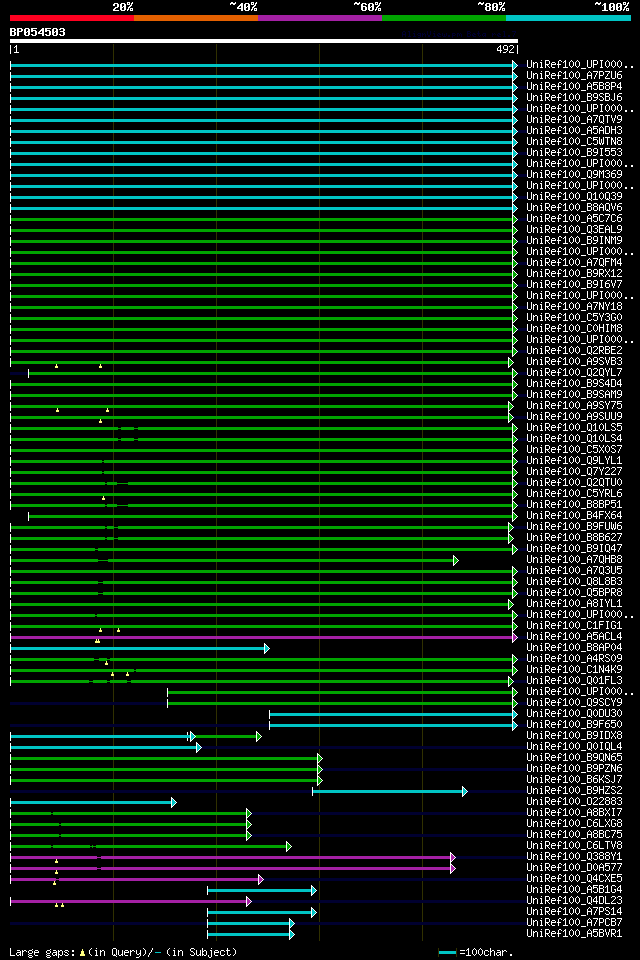Open hit UniRef100_A8BXI7
The width and height of the screenshot is (640, 960).
pyautogui.click(x=574, y=812)
